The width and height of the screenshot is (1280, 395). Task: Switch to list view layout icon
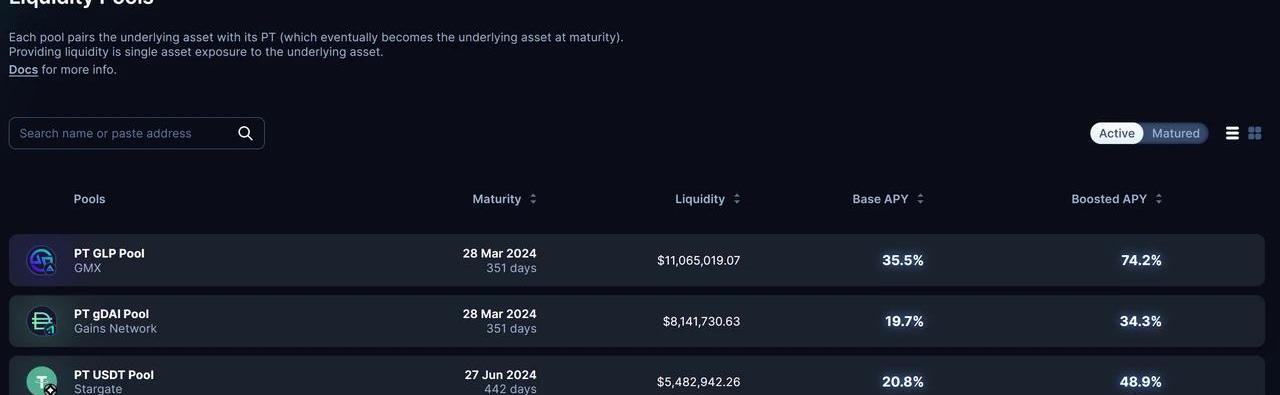(x=1232, y=133)
